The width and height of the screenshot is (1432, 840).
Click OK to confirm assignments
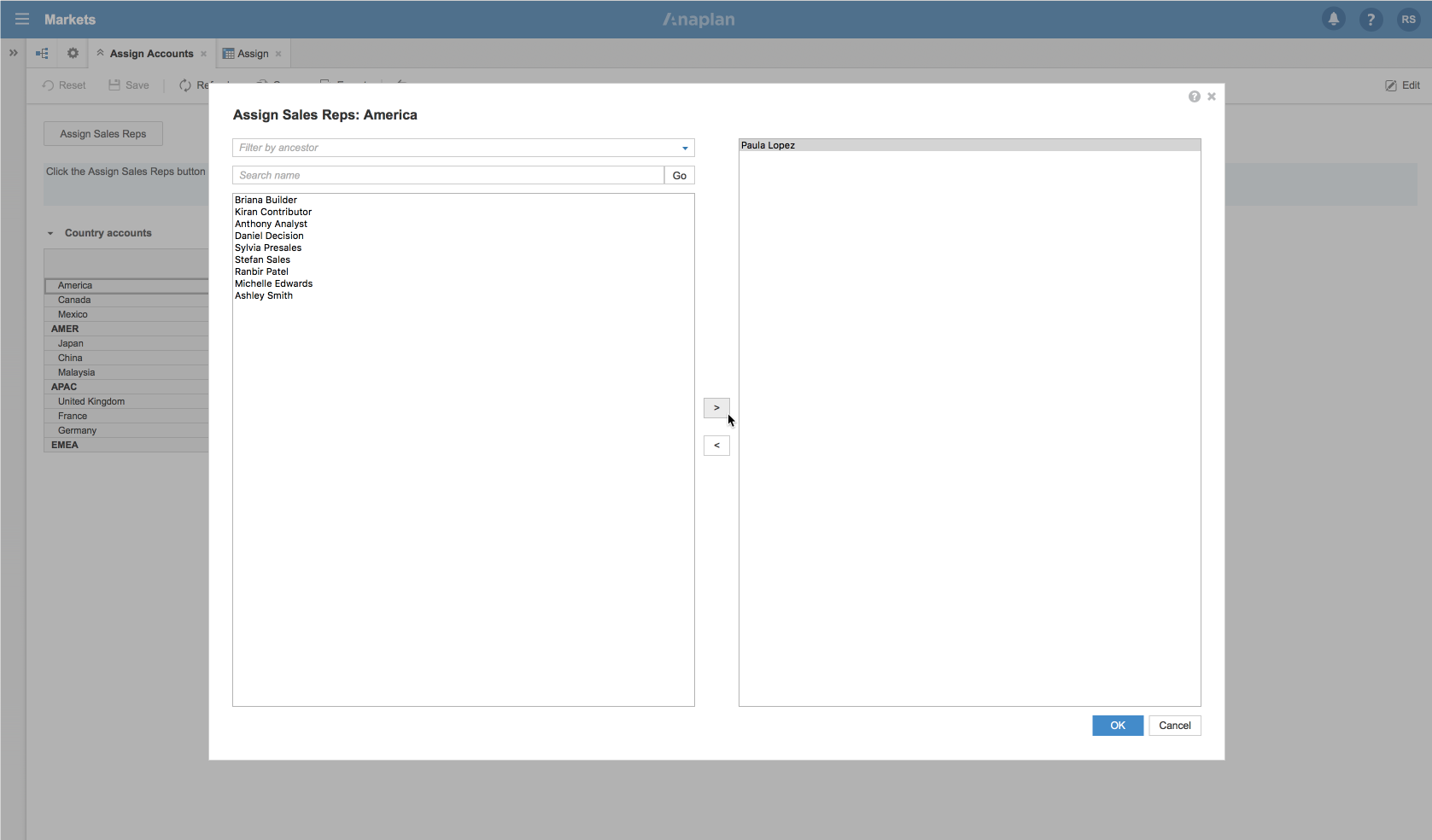[1117, 725]
